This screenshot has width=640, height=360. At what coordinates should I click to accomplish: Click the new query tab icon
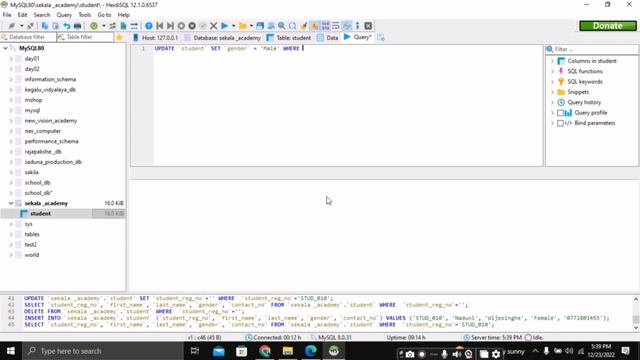tap(381, 38)
